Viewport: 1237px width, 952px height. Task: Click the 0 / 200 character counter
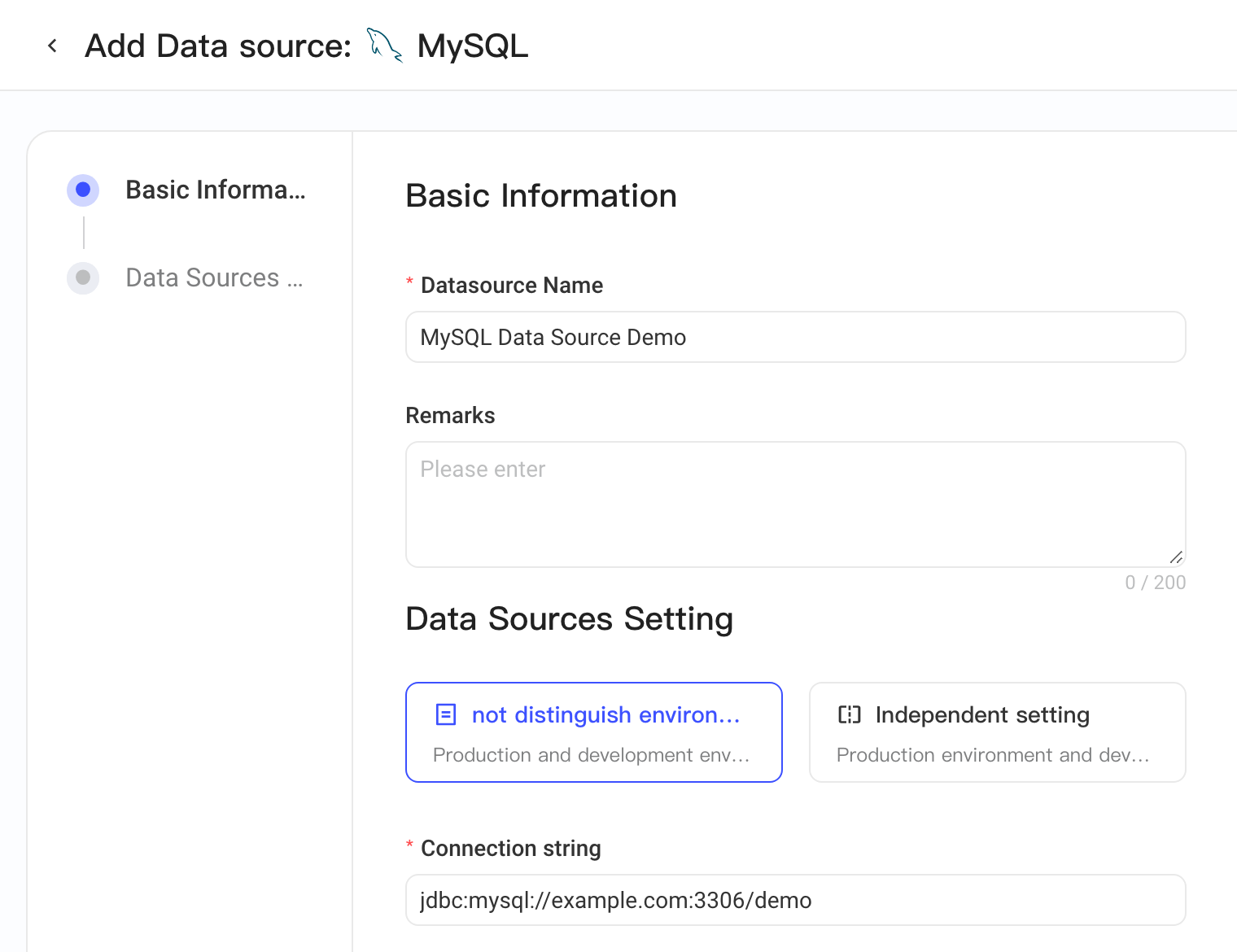pos(1156,583)
